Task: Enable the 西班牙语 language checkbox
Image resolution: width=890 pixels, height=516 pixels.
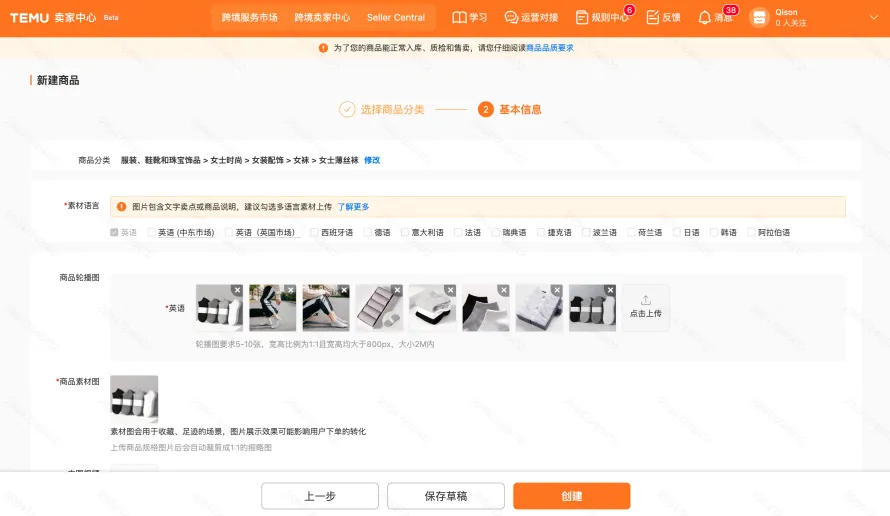Action: click(314, 232)
